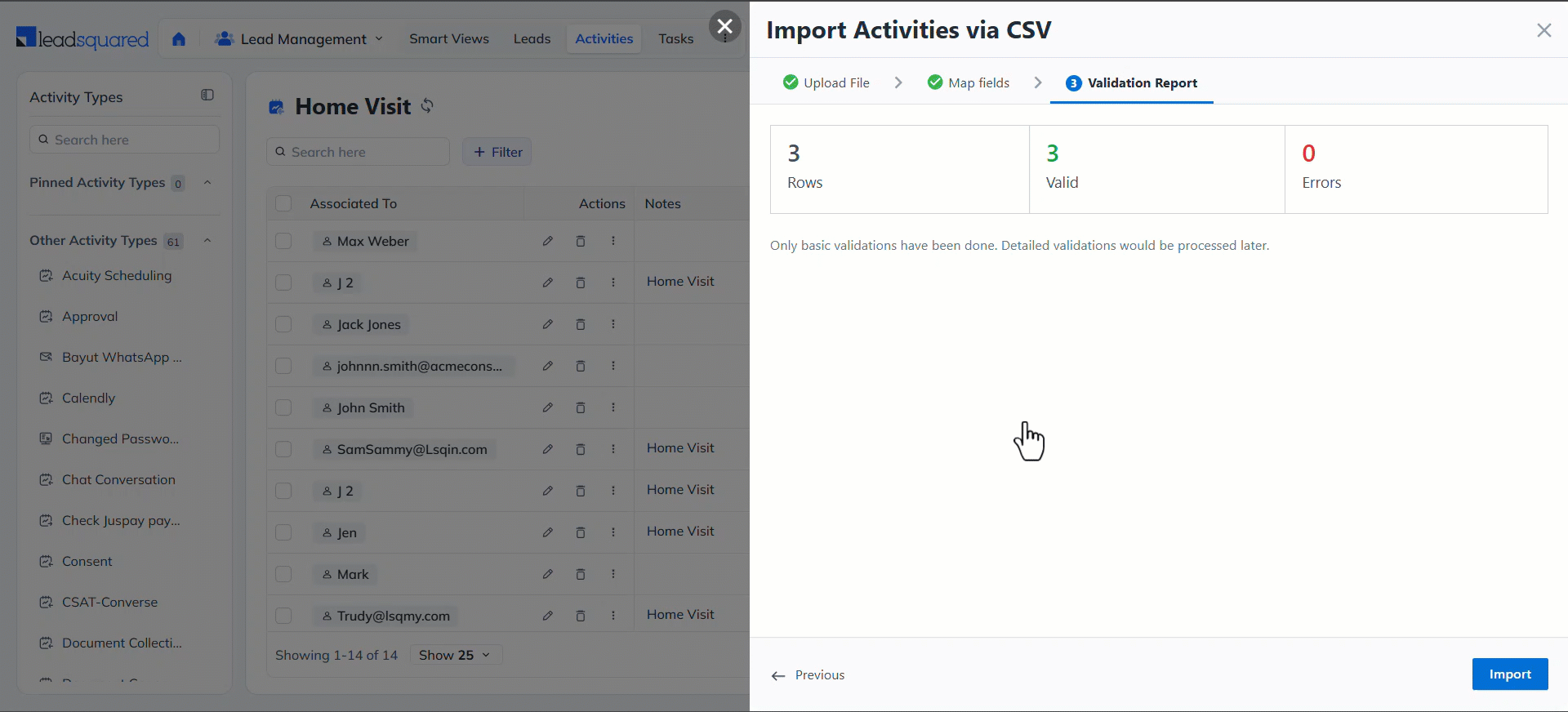Select the Validation Report step

click(1132, 82)
